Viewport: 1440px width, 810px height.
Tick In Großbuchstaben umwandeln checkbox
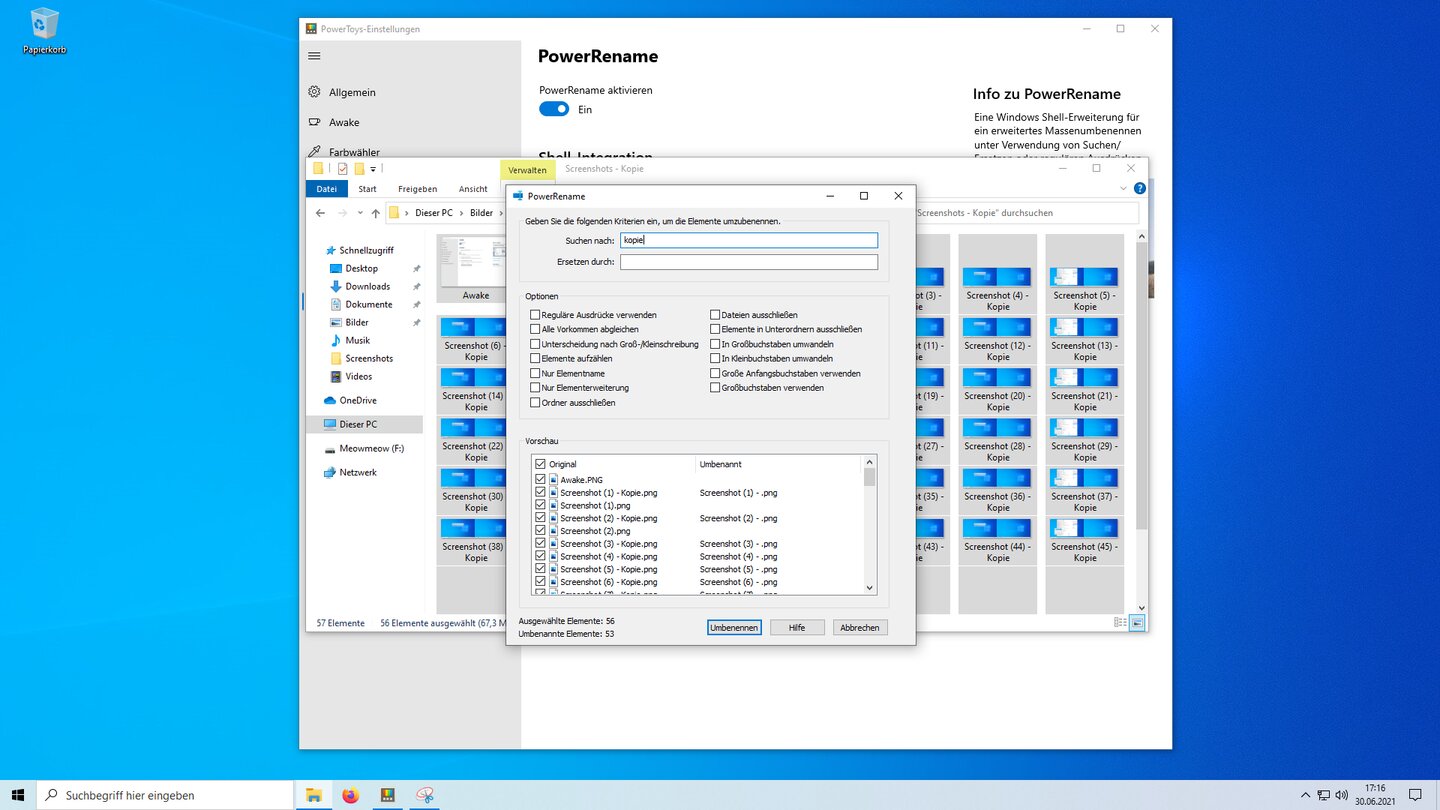click(x=715, y=344)
